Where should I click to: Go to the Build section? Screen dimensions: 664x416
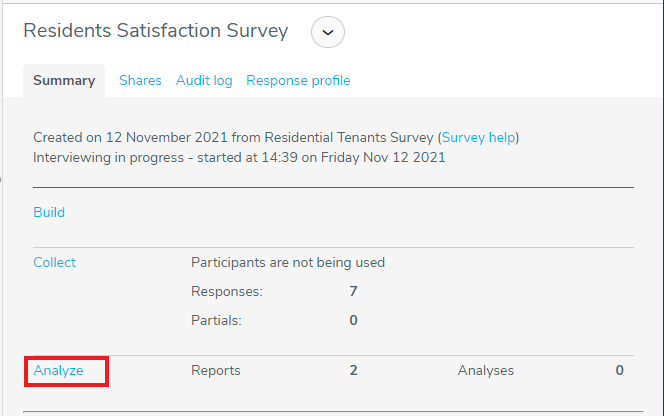pos(49,212)
